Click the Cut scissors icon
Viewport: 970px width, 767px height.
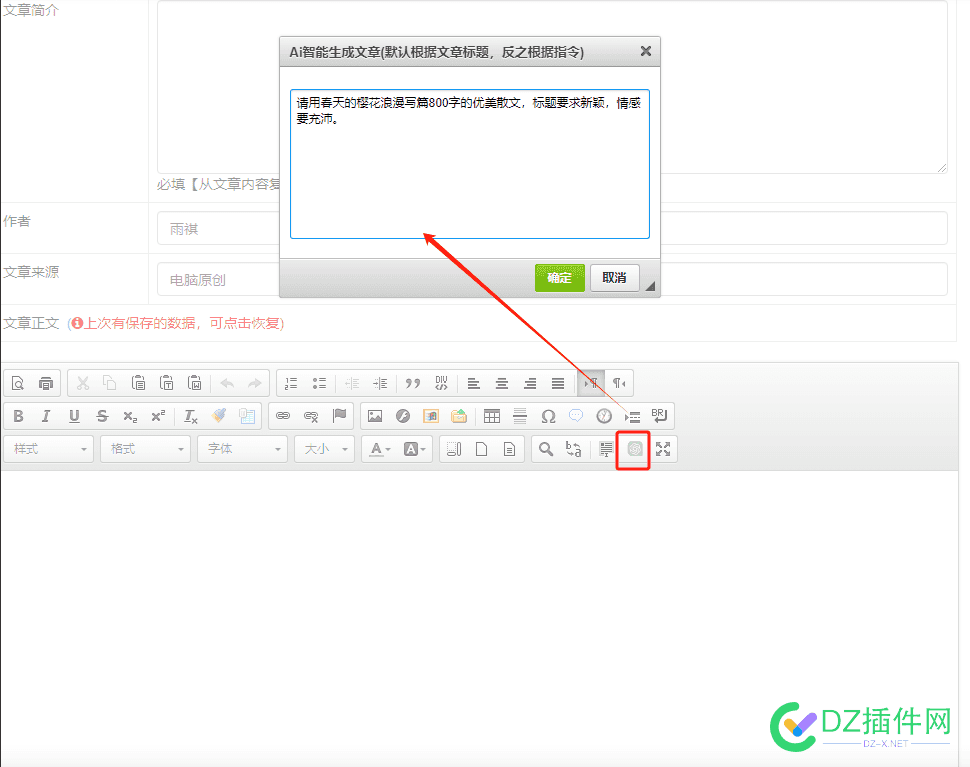83,384
